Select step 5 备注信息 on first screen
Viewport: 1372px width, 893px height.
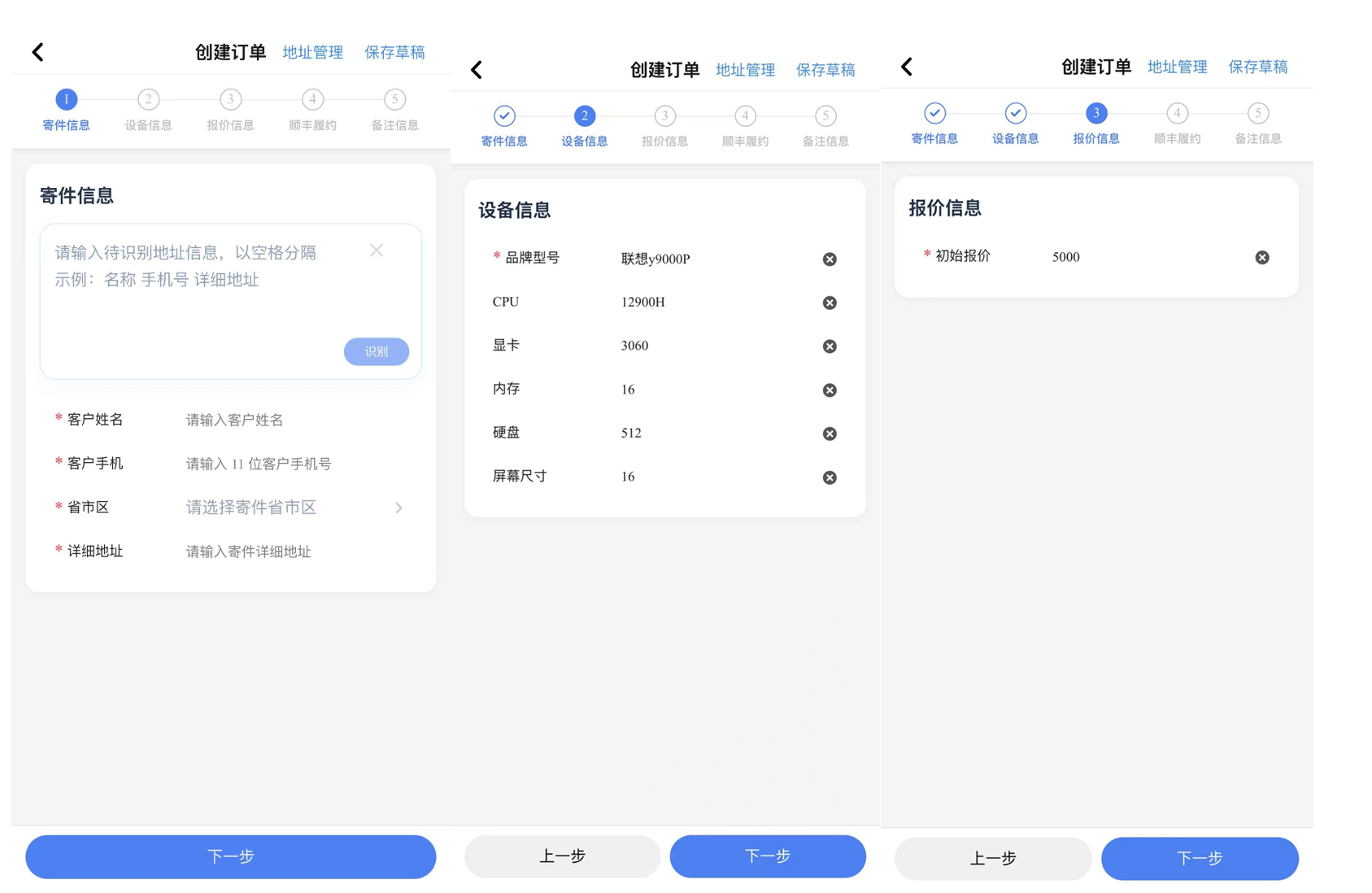394,111
